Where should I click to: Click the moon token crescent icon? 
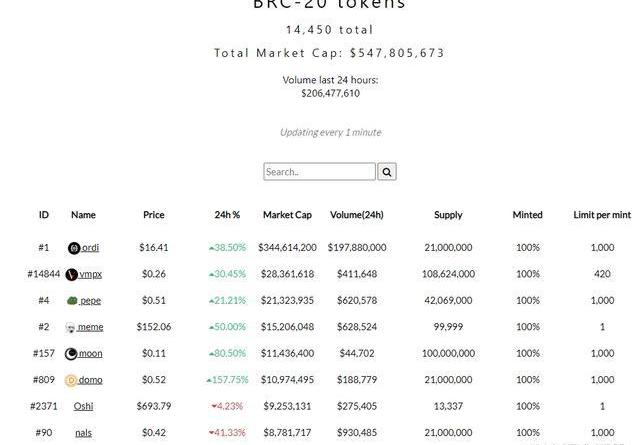(x=71, y=354)
